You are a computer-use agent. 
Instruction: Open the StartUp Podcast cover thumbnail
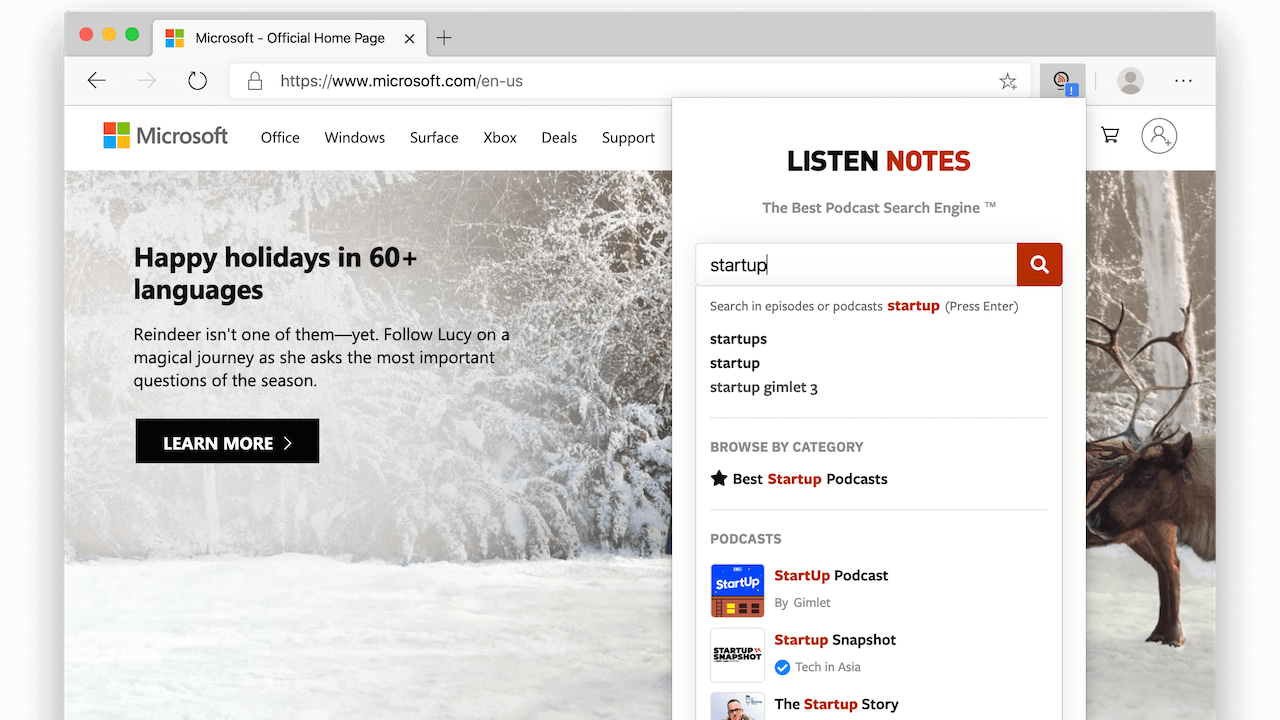737,591
